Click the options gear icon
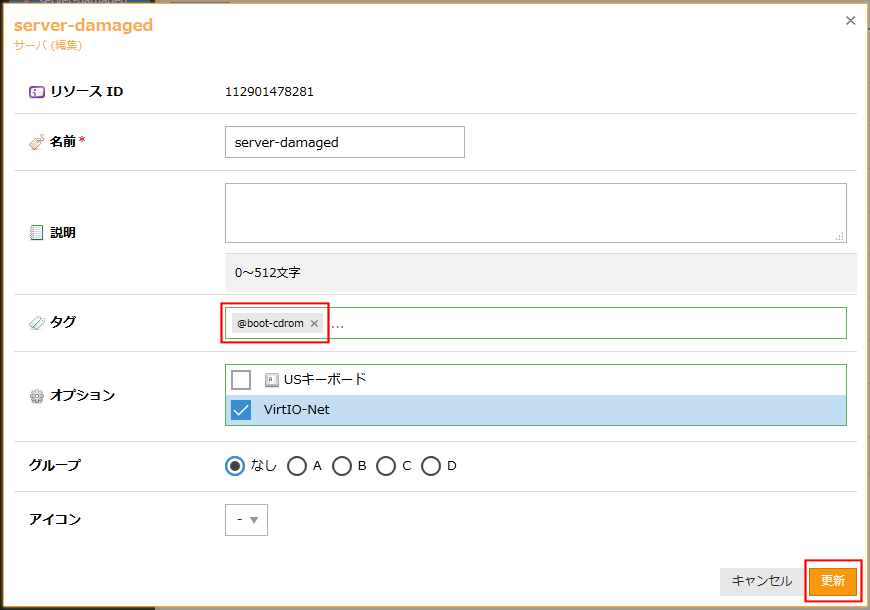The height and width of the screenshot is (610, 870). 37,396
